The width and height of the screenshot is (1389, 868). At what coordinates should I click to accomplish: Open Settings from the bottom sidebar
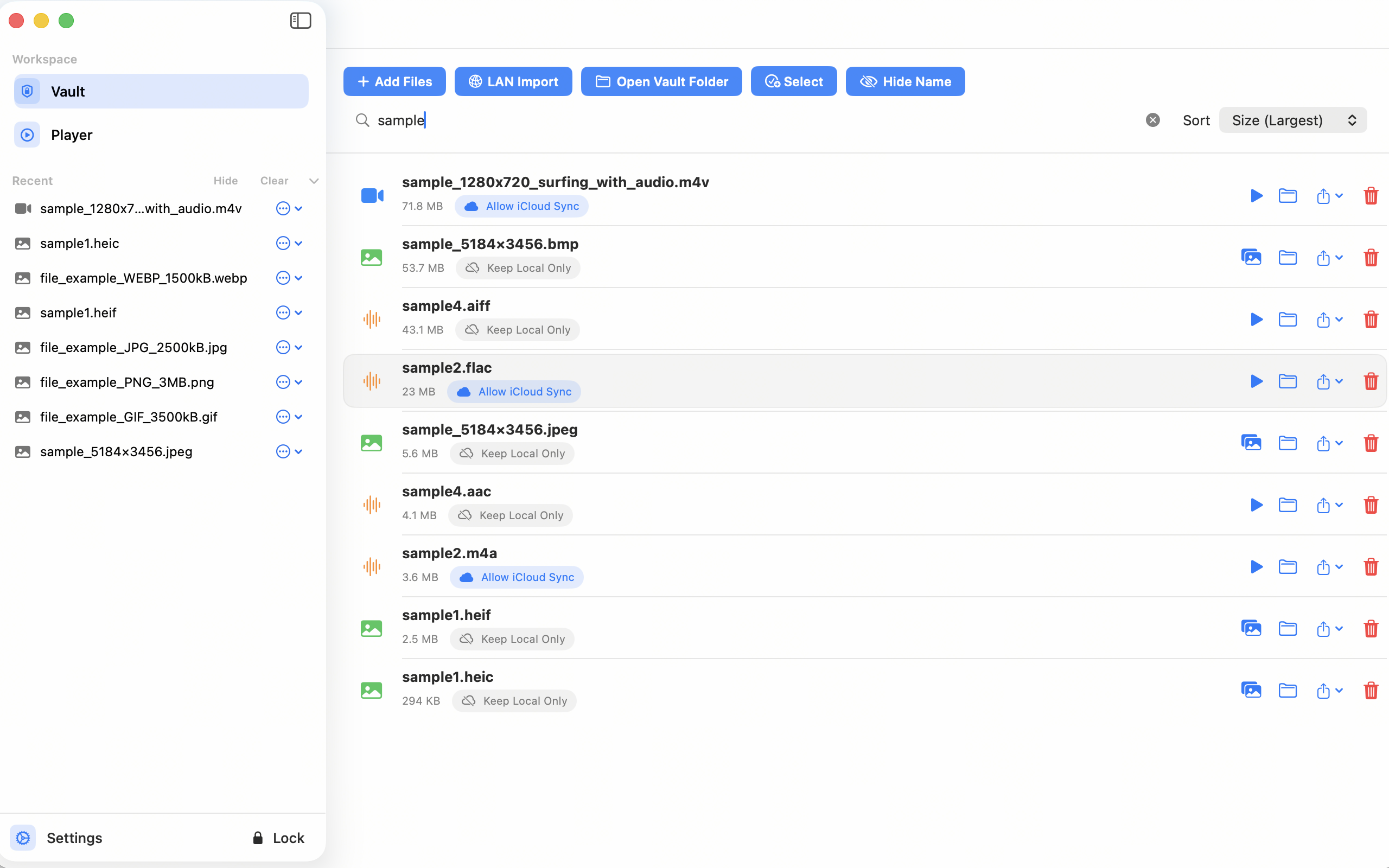[56, 838]
